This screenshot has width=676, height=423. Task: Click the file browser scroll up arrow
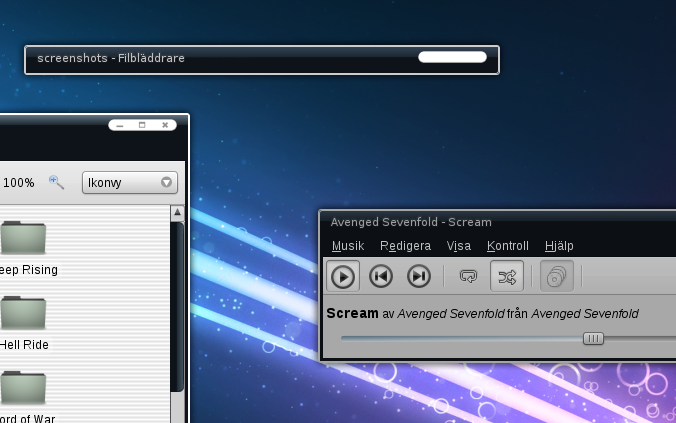(177, 212)
